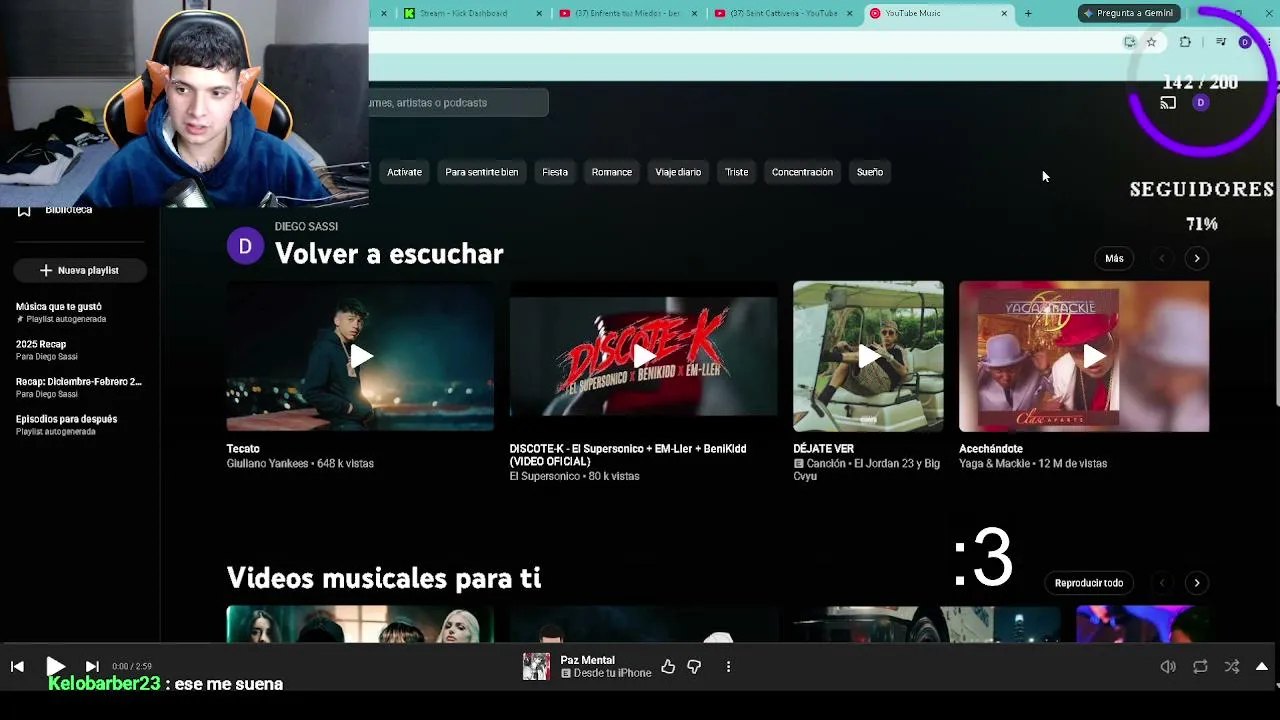Bookmark this page with the star icon
The image size is (1280, 720).
click(1151, 42)
